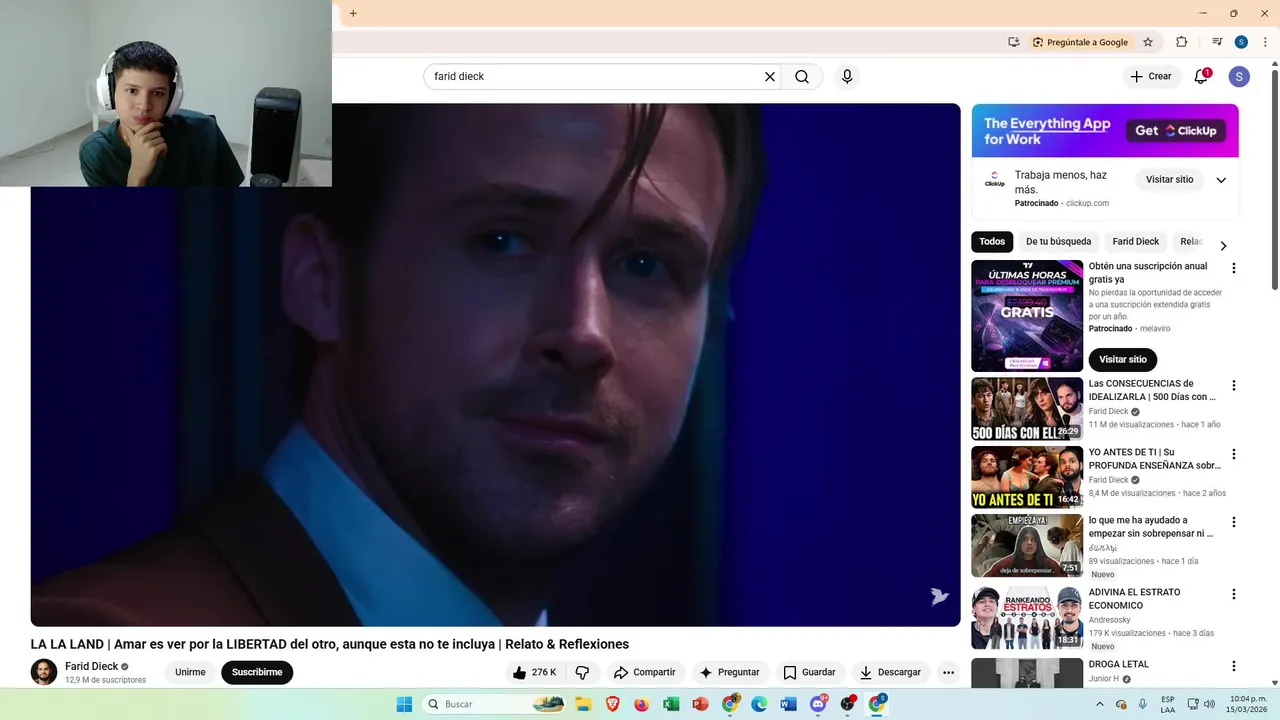Open the Rankeando Estratos thumbnail
This screenshot has height=720, width=1280.
[1027, 618]
